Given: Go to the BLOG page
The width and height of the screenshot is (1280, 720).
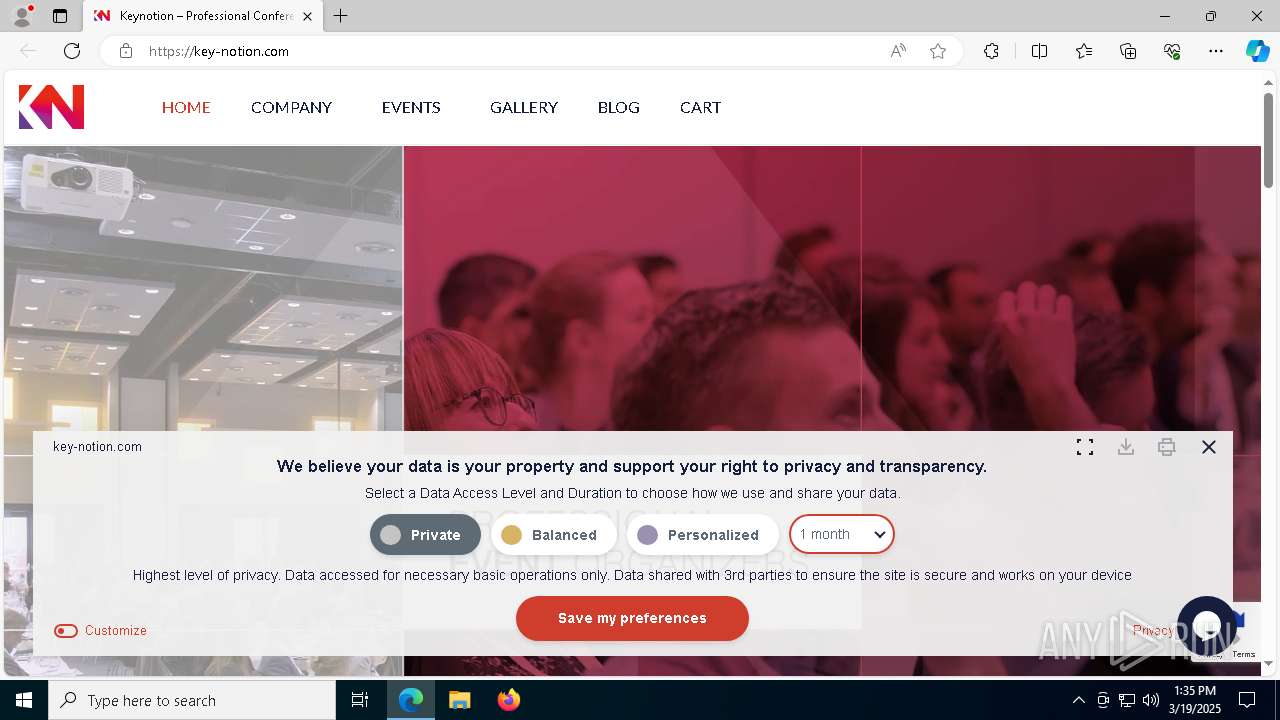Looking at the screenshot, I should [x=618, y=107].
